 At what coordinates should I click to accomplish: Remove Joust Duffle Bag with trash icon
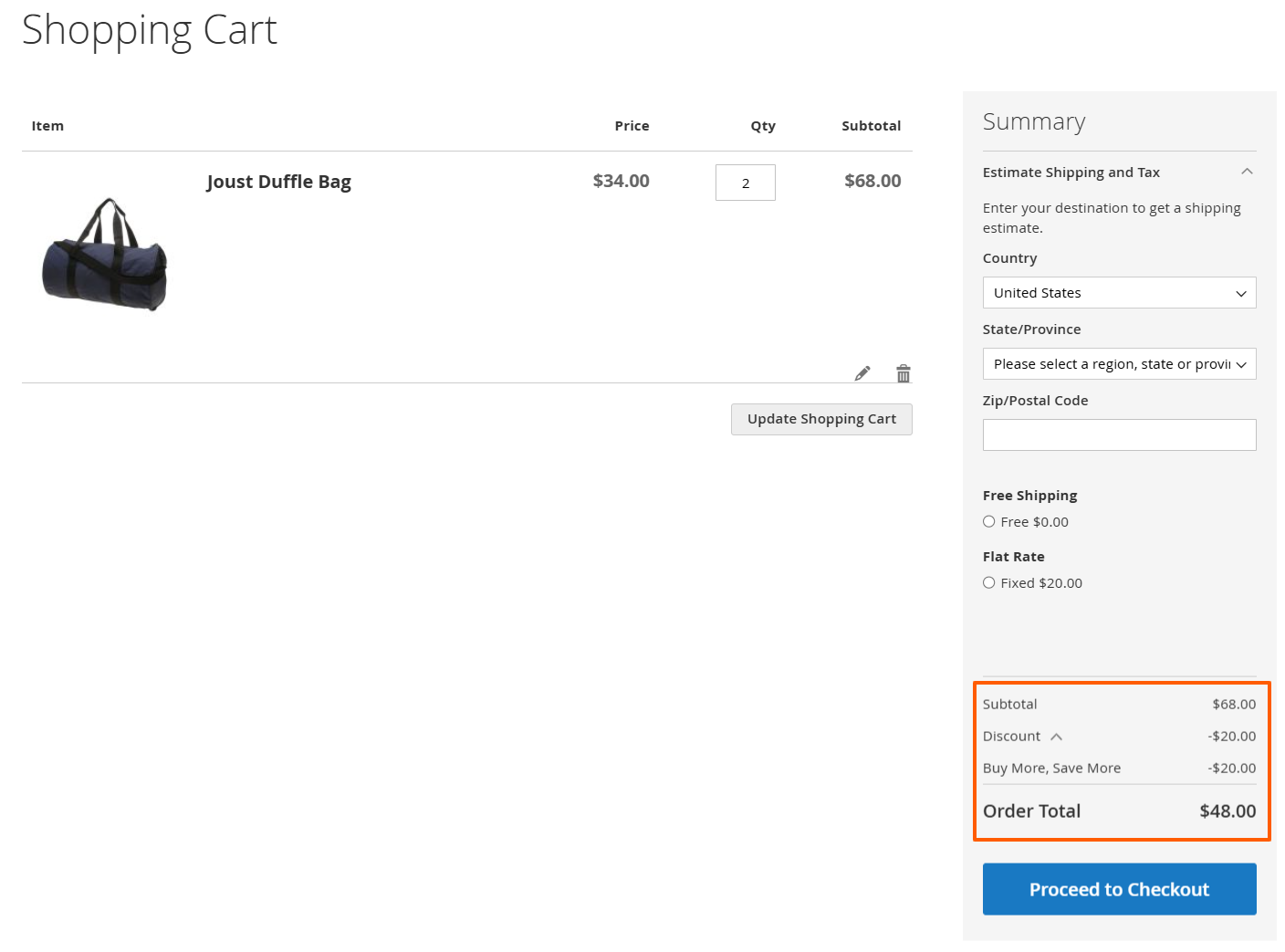[x=904, y=373]
